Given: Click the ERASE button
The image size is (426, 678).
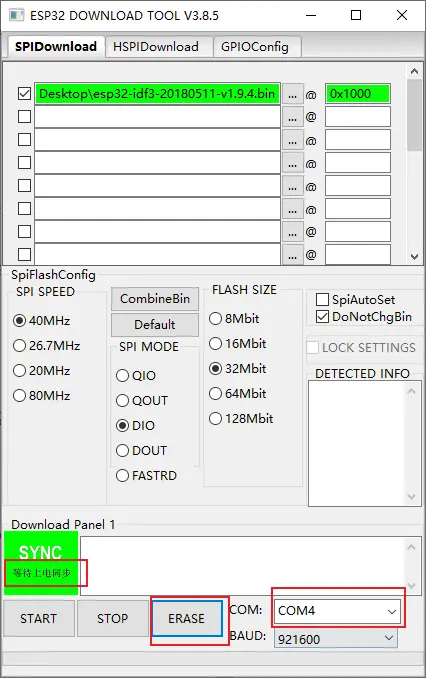Looking at the screenshot, I should click(x=186, y=618).
